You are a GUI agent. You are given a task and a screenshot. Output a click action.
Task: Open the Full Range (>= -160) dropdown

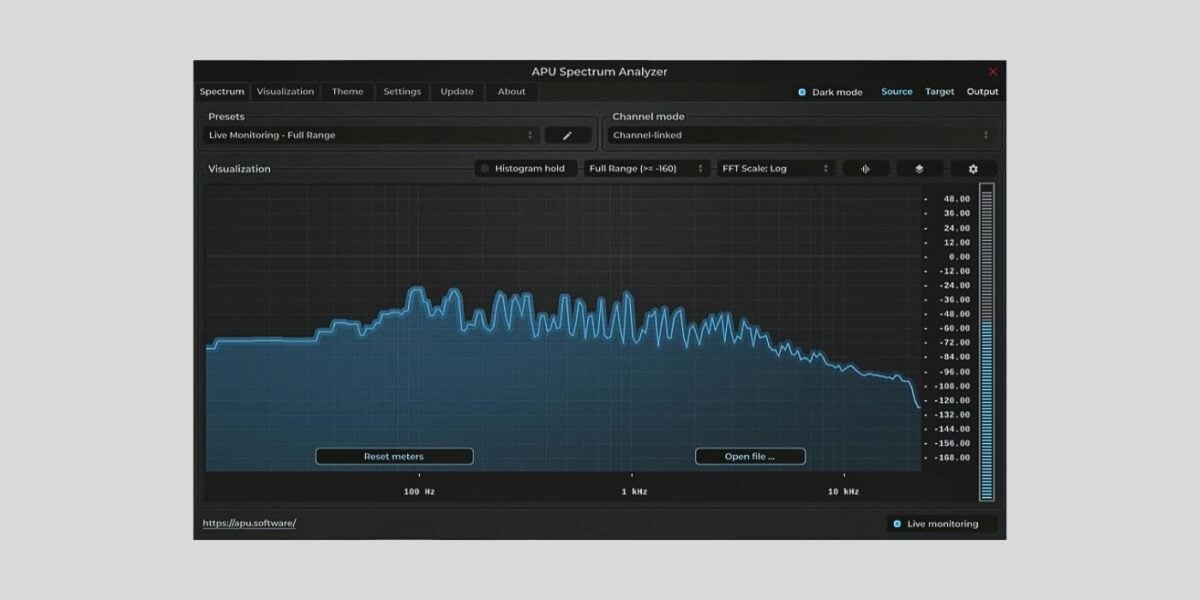point(647,168)
